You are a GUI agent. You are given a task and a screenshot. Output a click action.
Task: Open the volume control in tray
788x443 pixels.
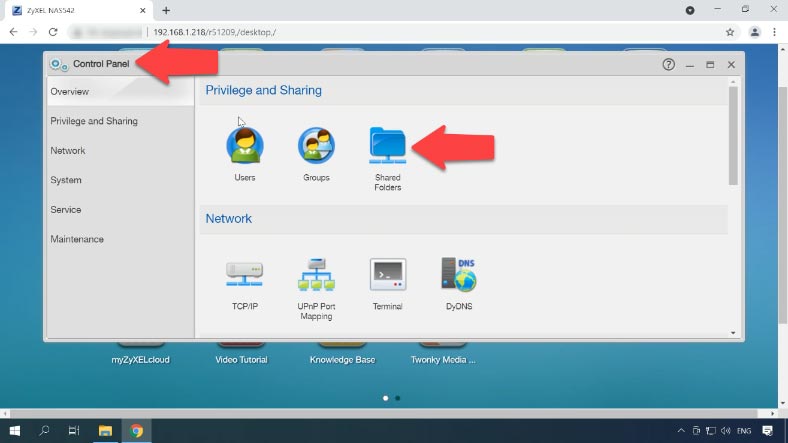(x=726, y=430)
